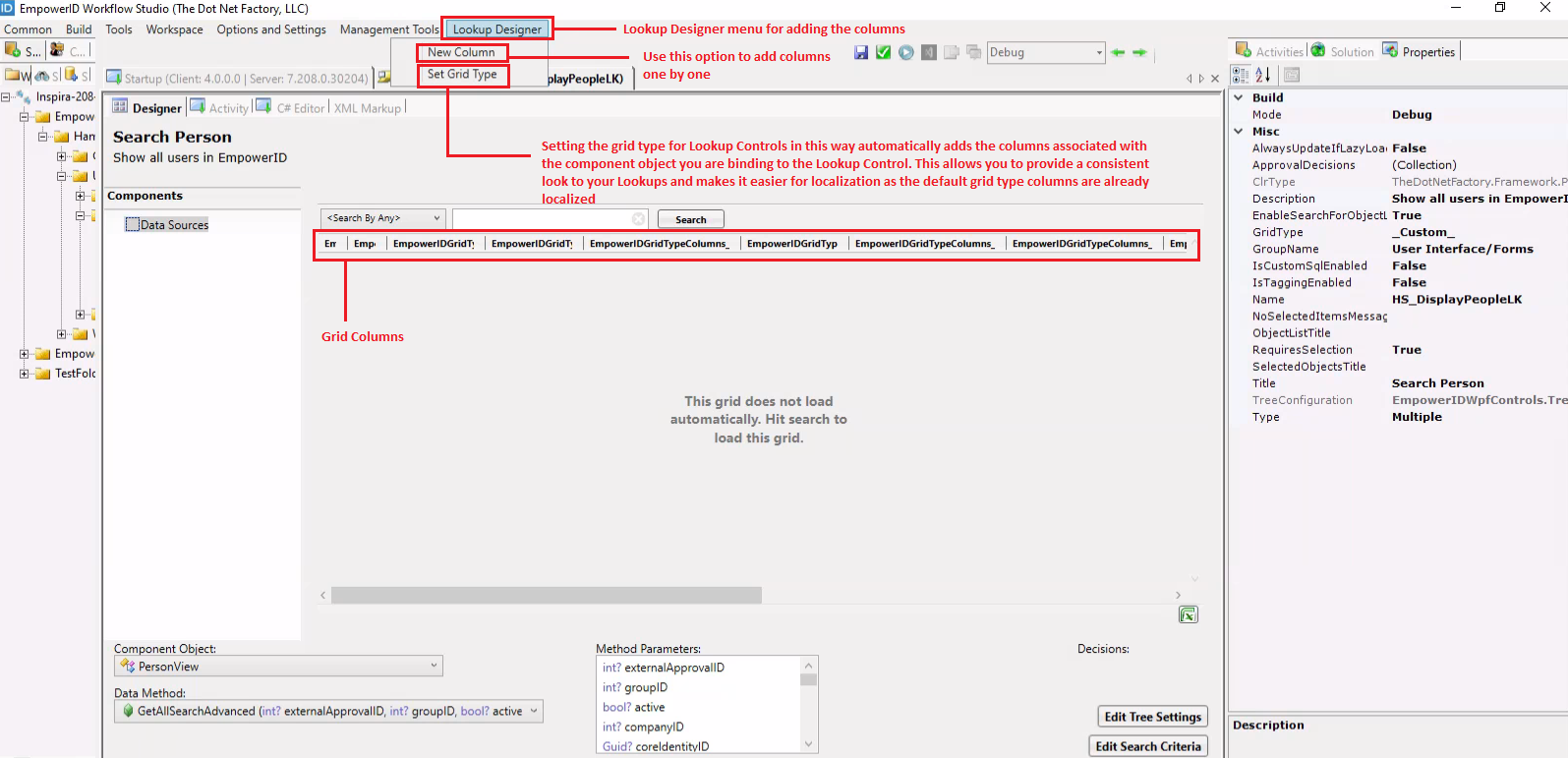
Task: Click the binoculars search tab icon in left panel
Action: (42, 76)
